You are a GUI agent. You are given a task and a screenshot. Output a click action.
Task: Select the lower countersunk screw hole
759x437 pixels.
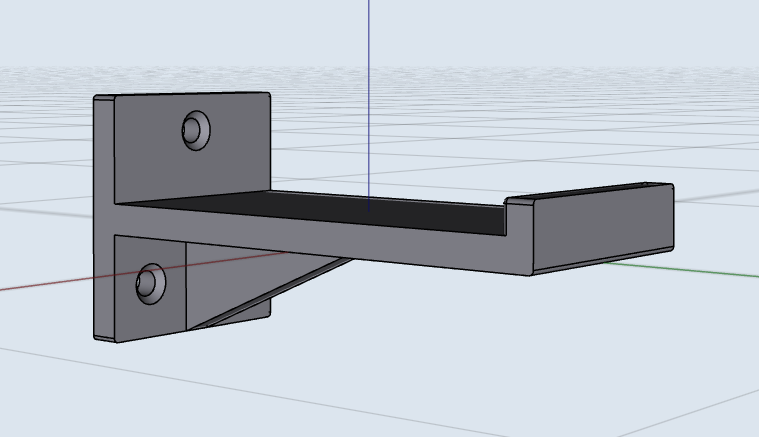pos(151,284)
